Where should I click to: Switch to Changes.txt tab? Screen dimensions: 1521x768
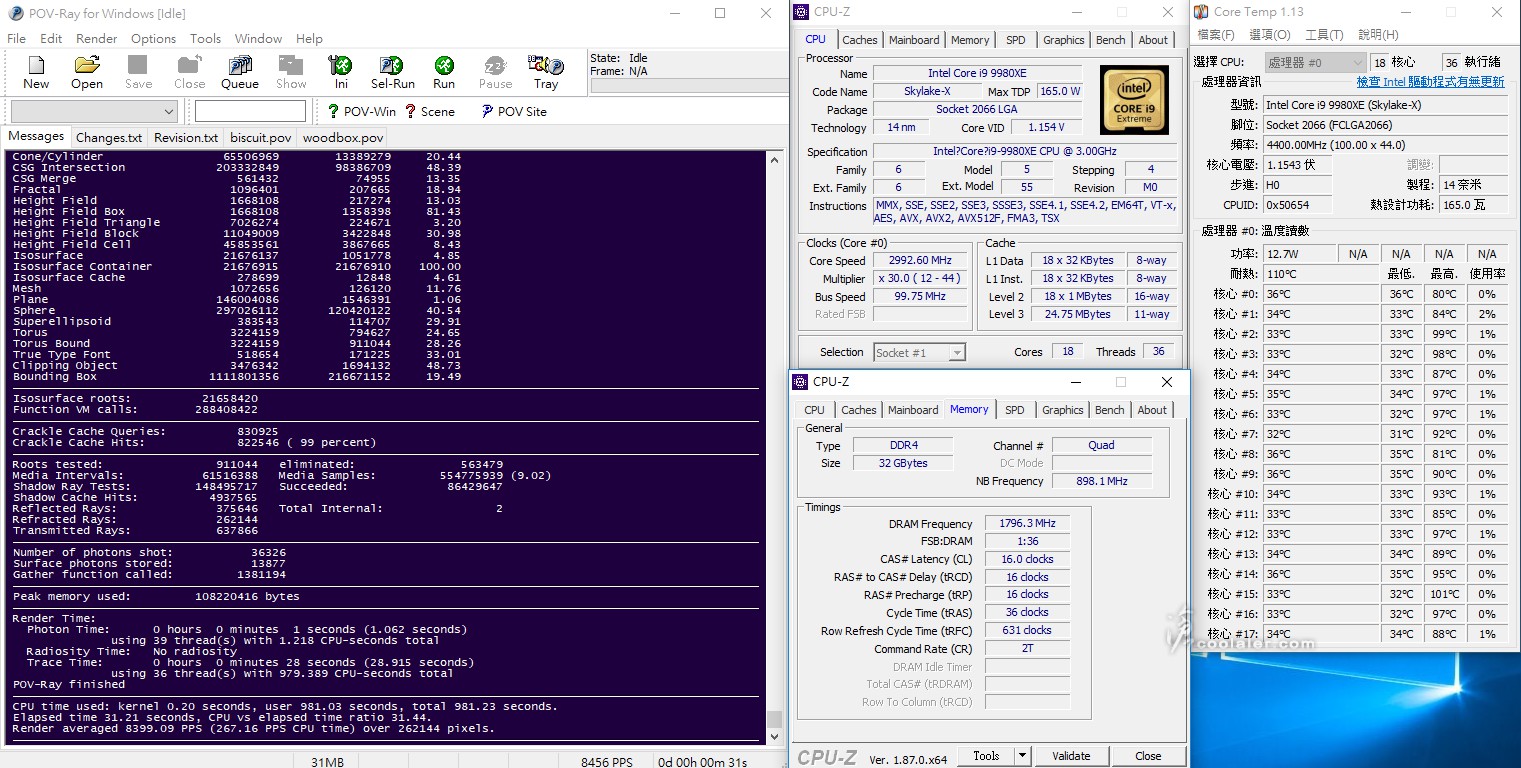coord(109,137)
